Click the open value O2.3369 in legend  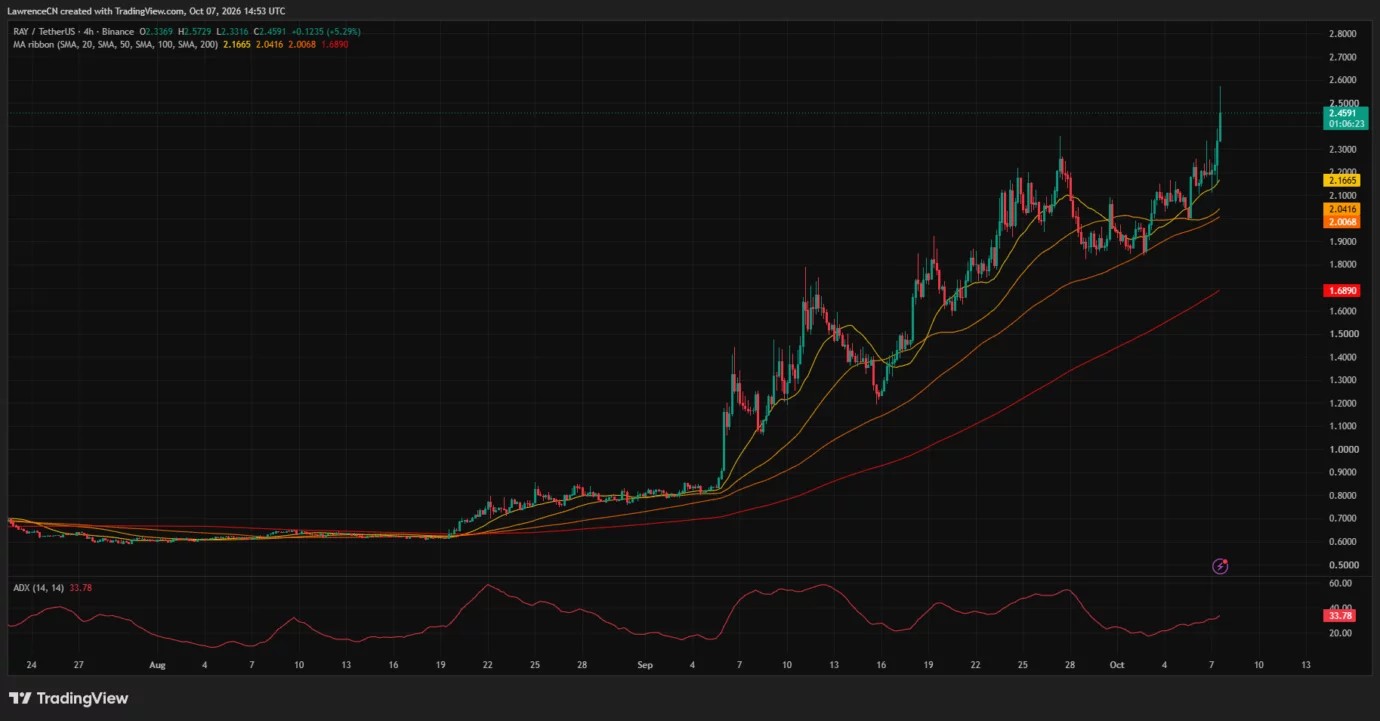(156, 32)
